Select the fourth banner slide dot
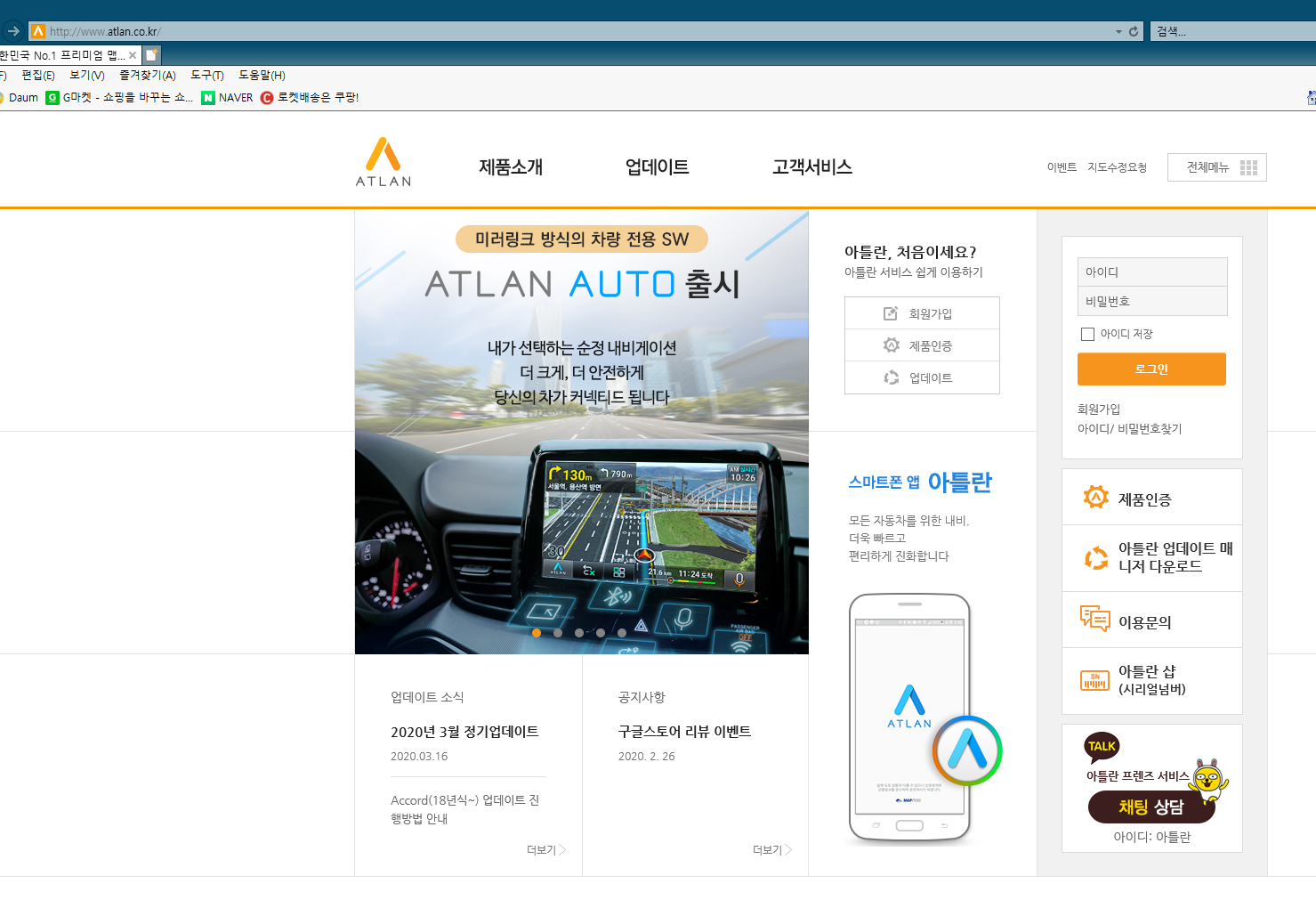 (x=601, y=633)
